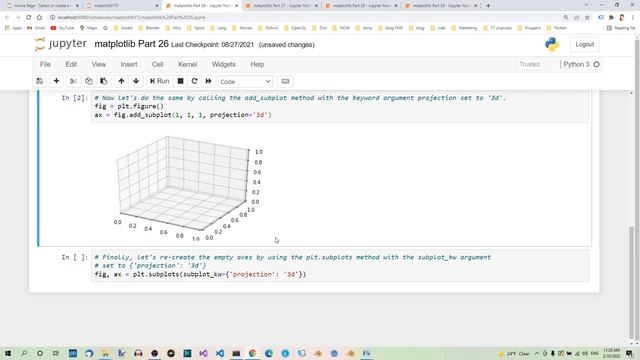The image size is (640, 360).
Task: Open the Movies bookmarks folder
Action: 242,28
